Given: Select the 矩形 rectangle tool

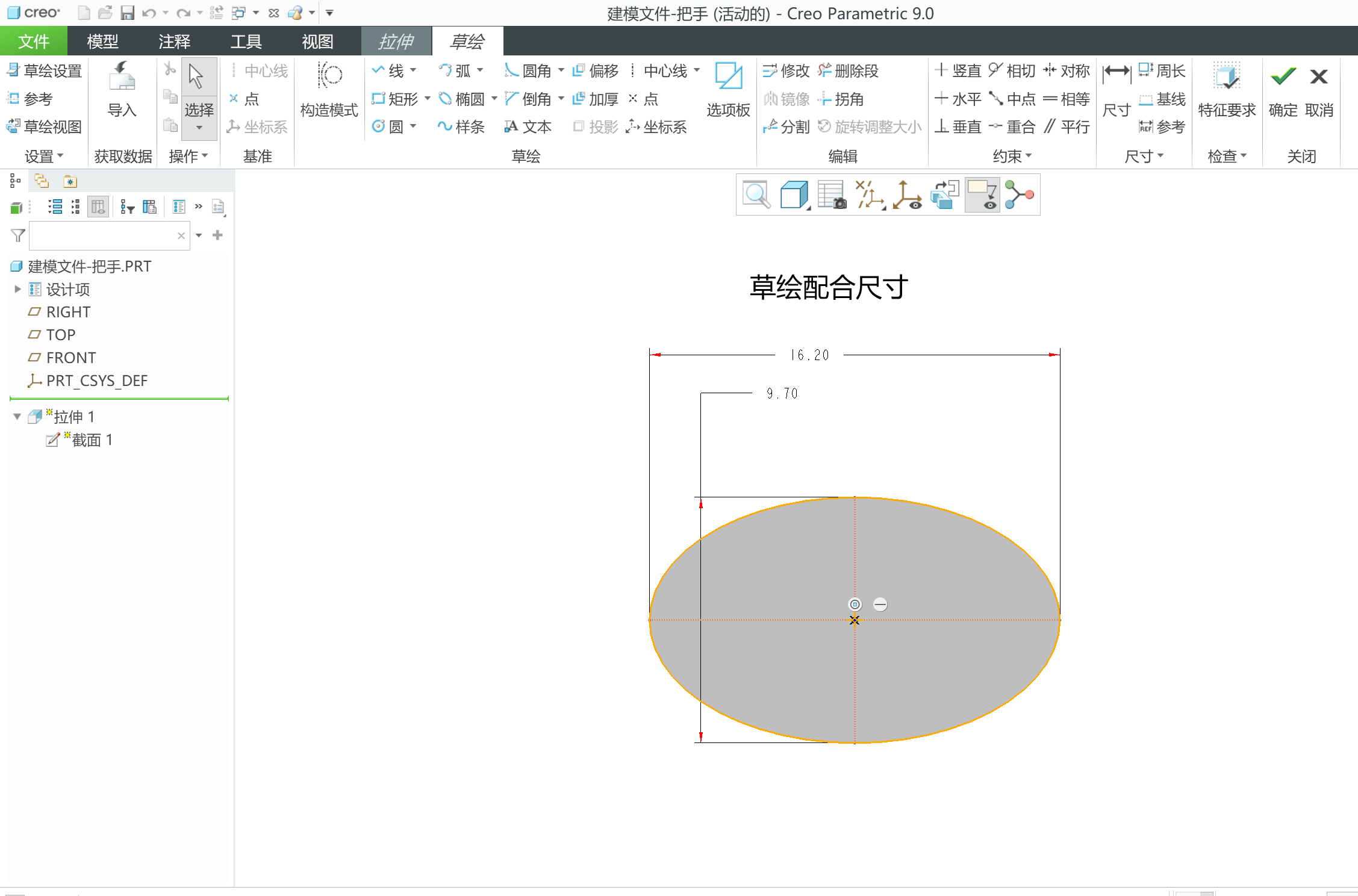Looking at the screenshot, I should tap(395, 99).
